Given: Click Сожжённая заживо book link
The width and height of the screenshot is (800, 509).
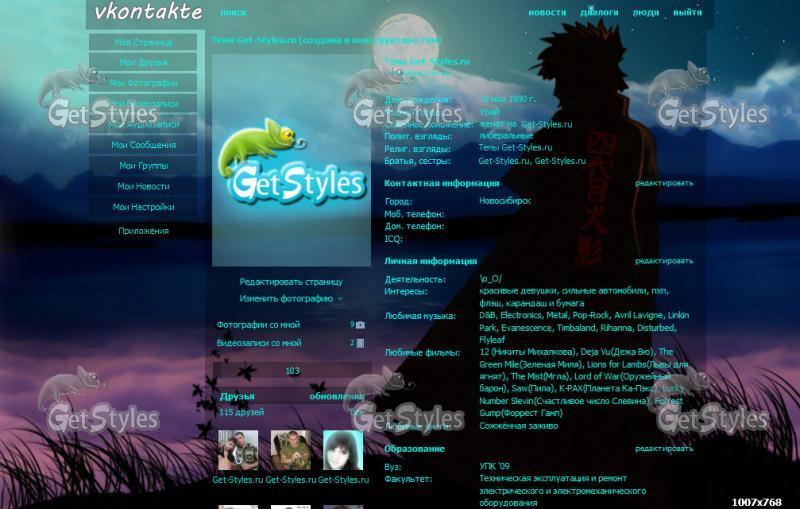Looking at the screenshot, I should [518, 426].
